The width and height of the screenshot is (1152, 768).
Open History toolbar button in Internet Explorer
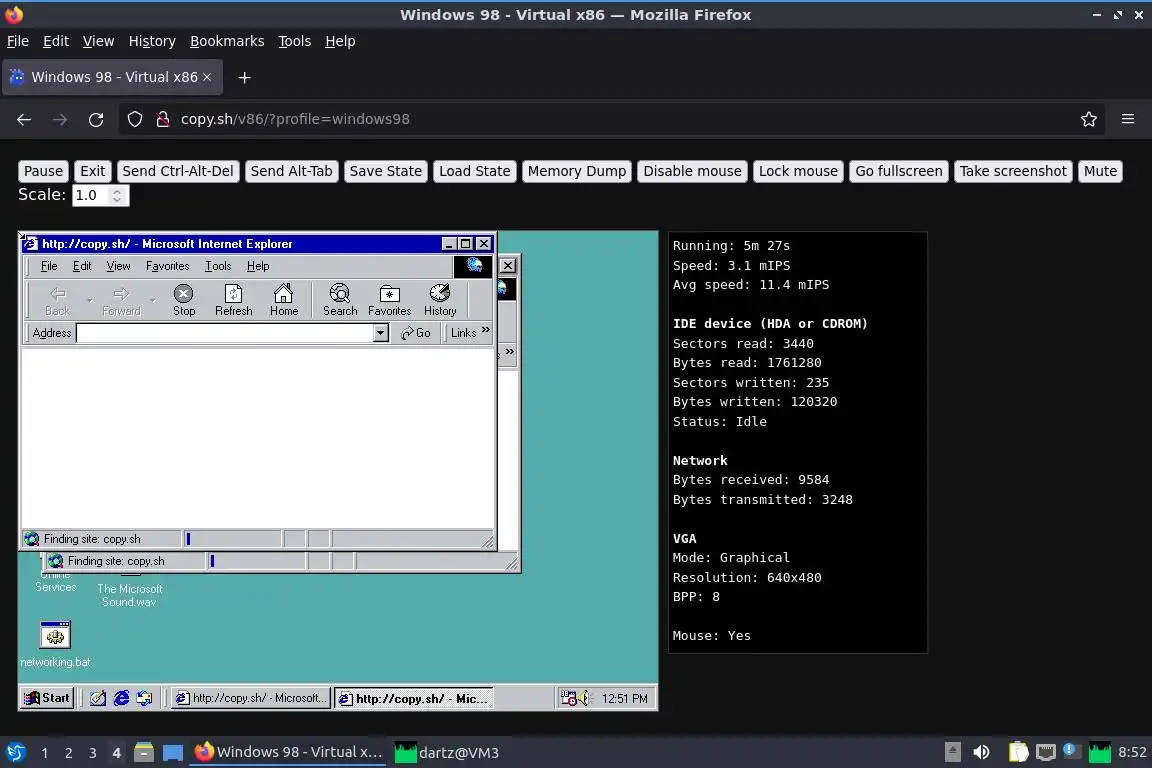point(440,301)
